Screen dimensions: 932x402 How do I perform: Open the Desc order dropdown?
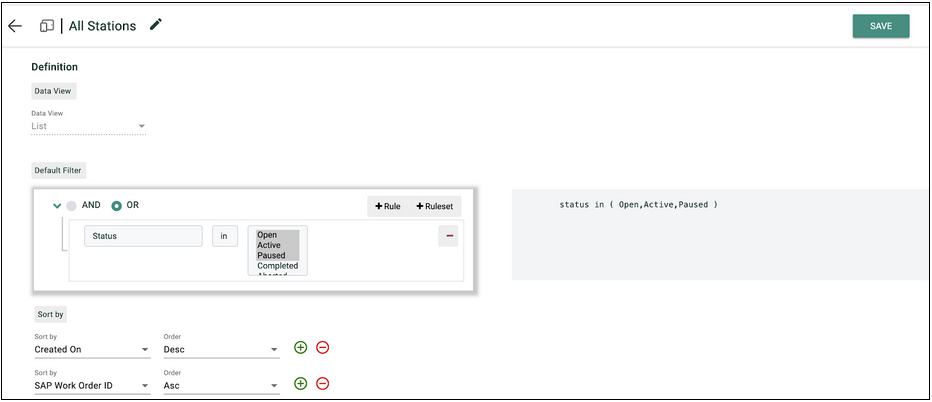(x=221, y=350)
